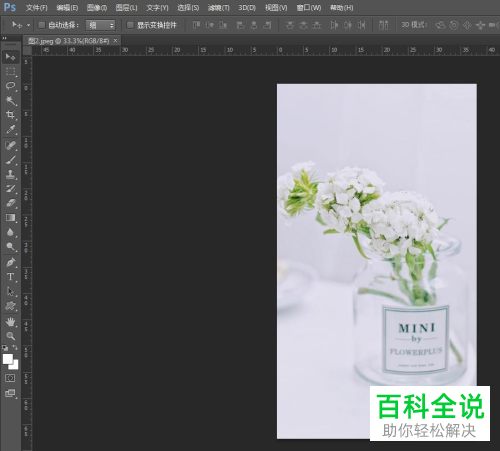Open the 图像(I) menu

point(97,8)
